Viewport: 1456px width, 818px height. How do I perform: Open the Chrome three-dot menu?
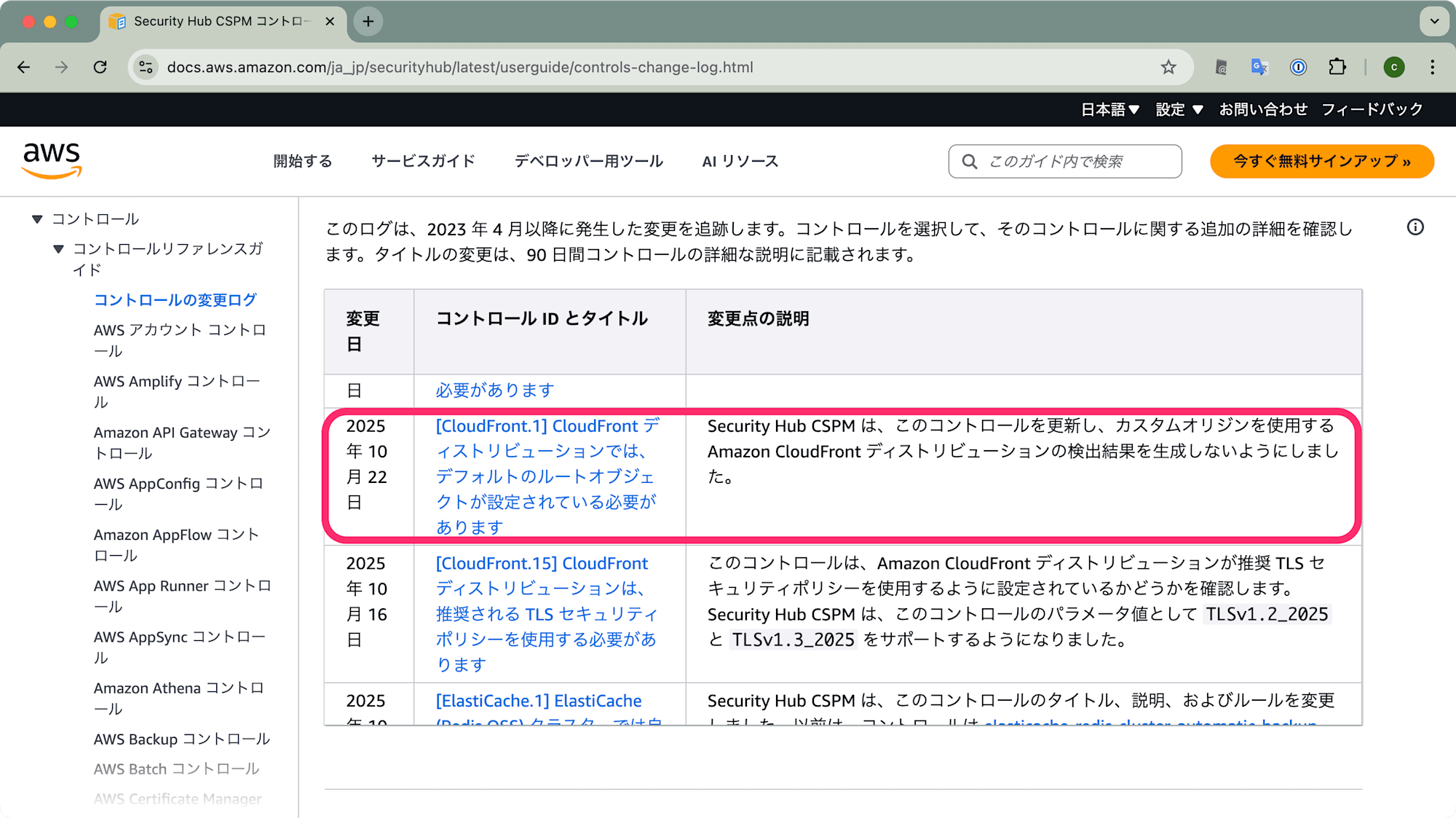1433,67
